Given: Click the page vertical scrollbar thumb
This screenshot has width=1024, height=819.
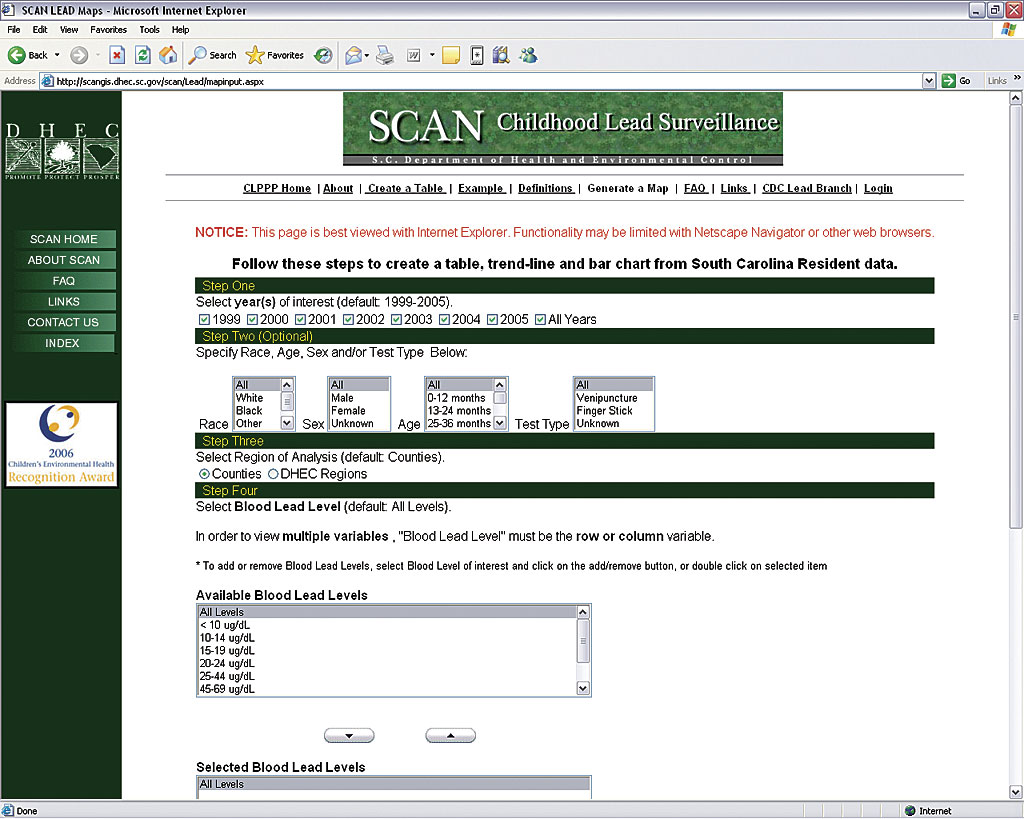Looking at the screenshot, I should (x=1016, y=318).
